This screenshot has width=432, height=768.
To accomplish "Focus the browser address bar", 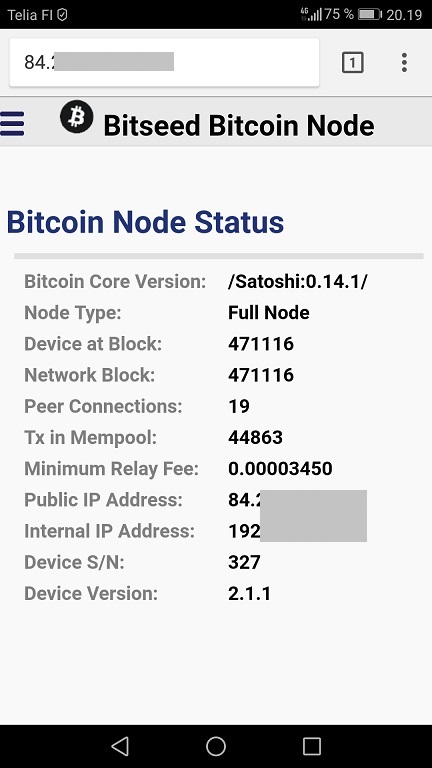I will pyautogui.click(x=164, y=63).
